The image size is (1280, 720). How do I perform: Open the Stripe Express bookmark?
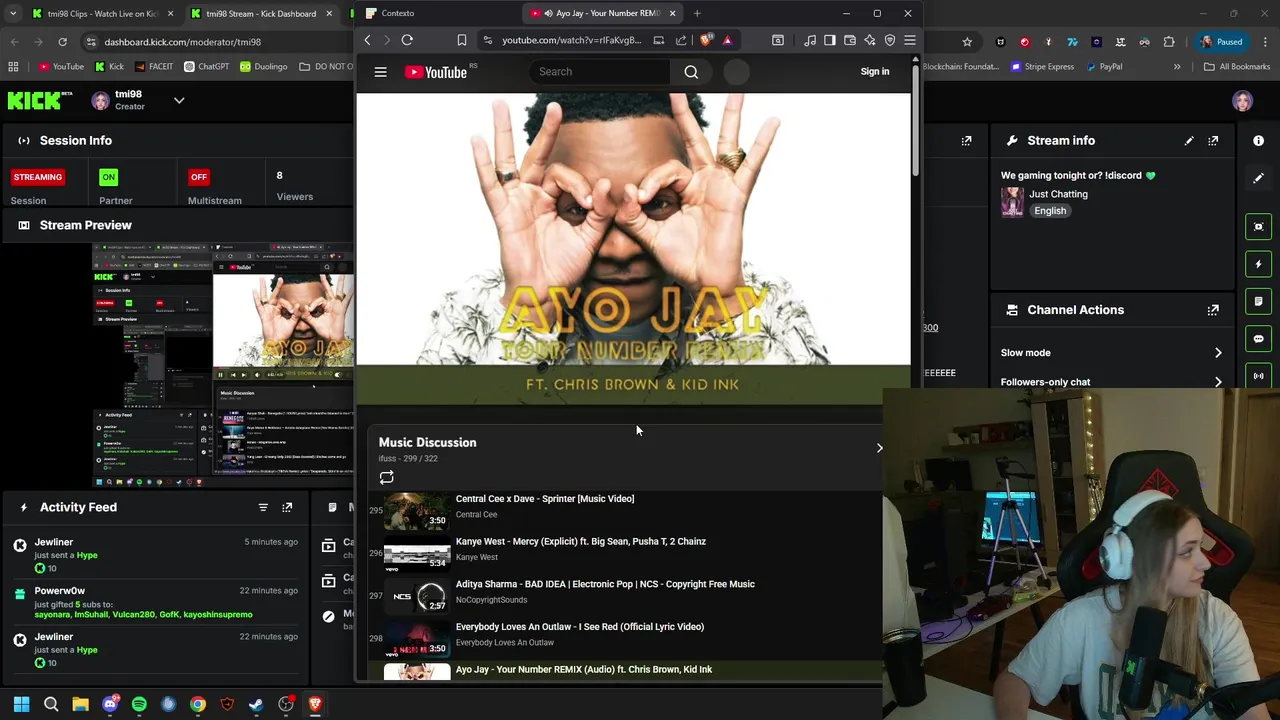[x=1042, y=67]
